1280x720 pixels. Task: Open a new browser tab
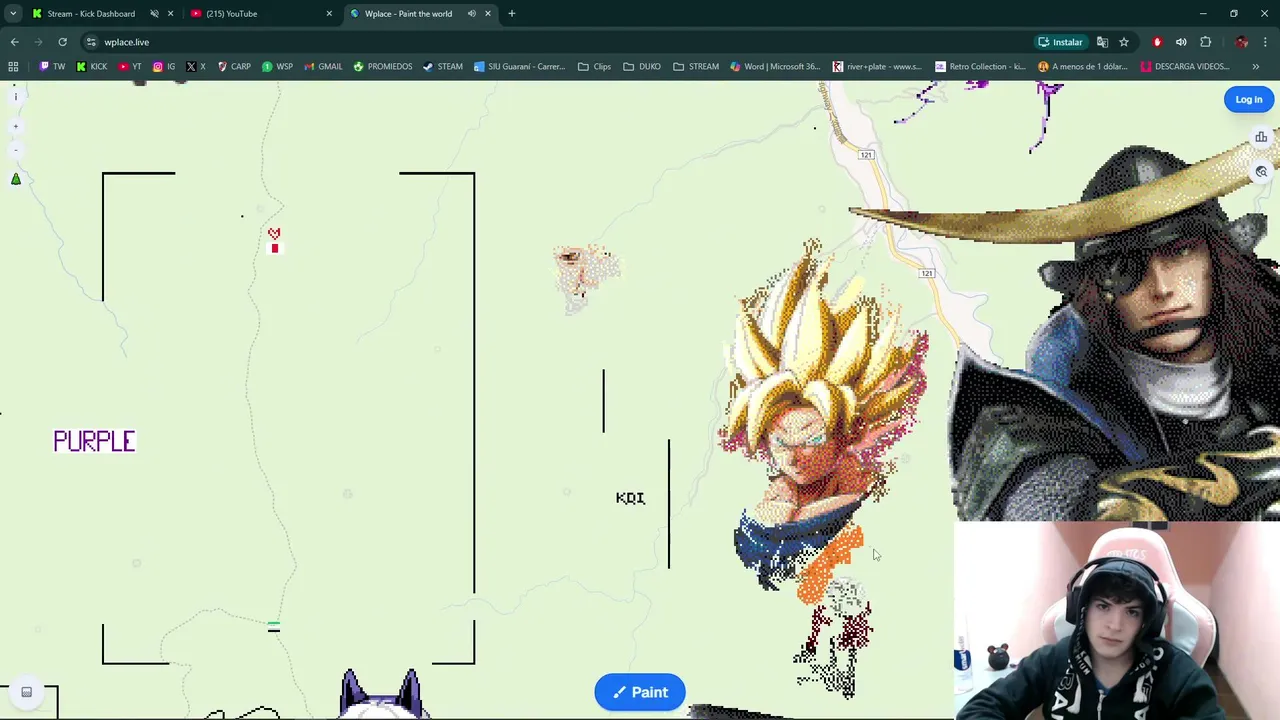click(512, 13)
